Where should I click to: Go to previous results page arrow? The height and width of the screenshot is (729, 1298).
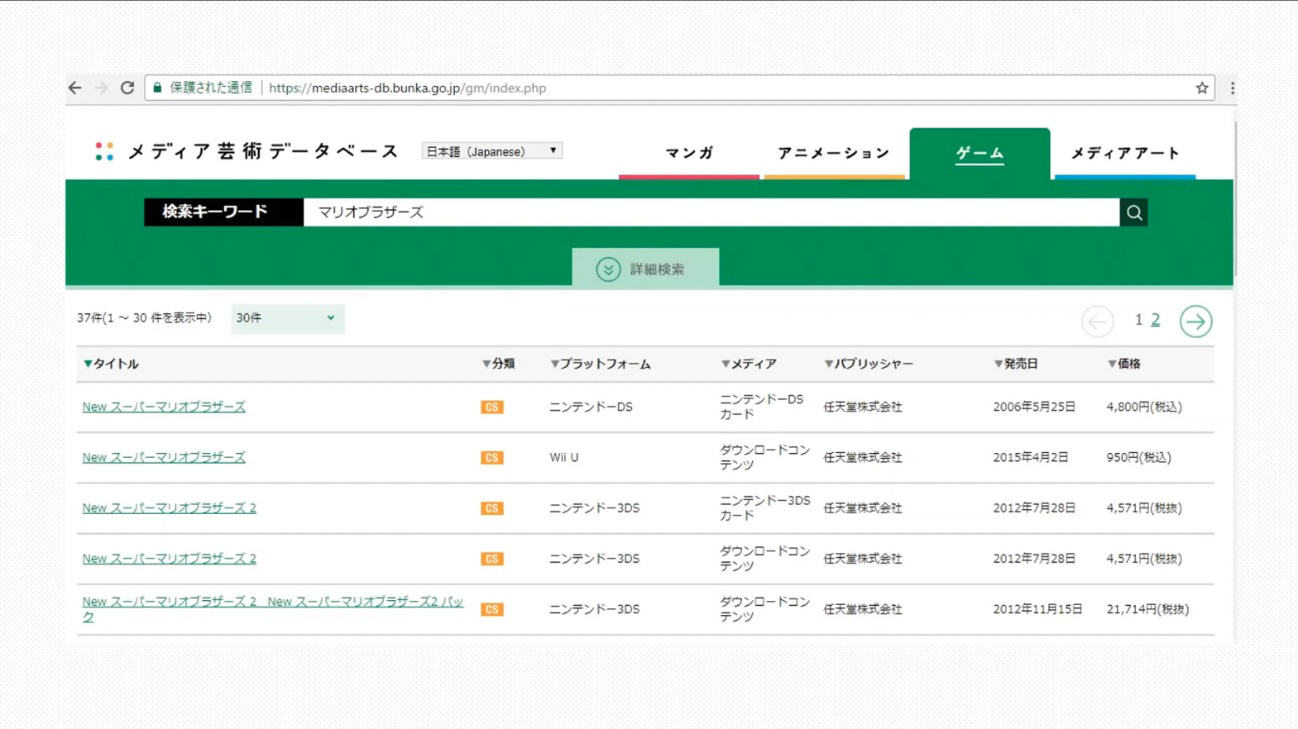[1097, 321]
